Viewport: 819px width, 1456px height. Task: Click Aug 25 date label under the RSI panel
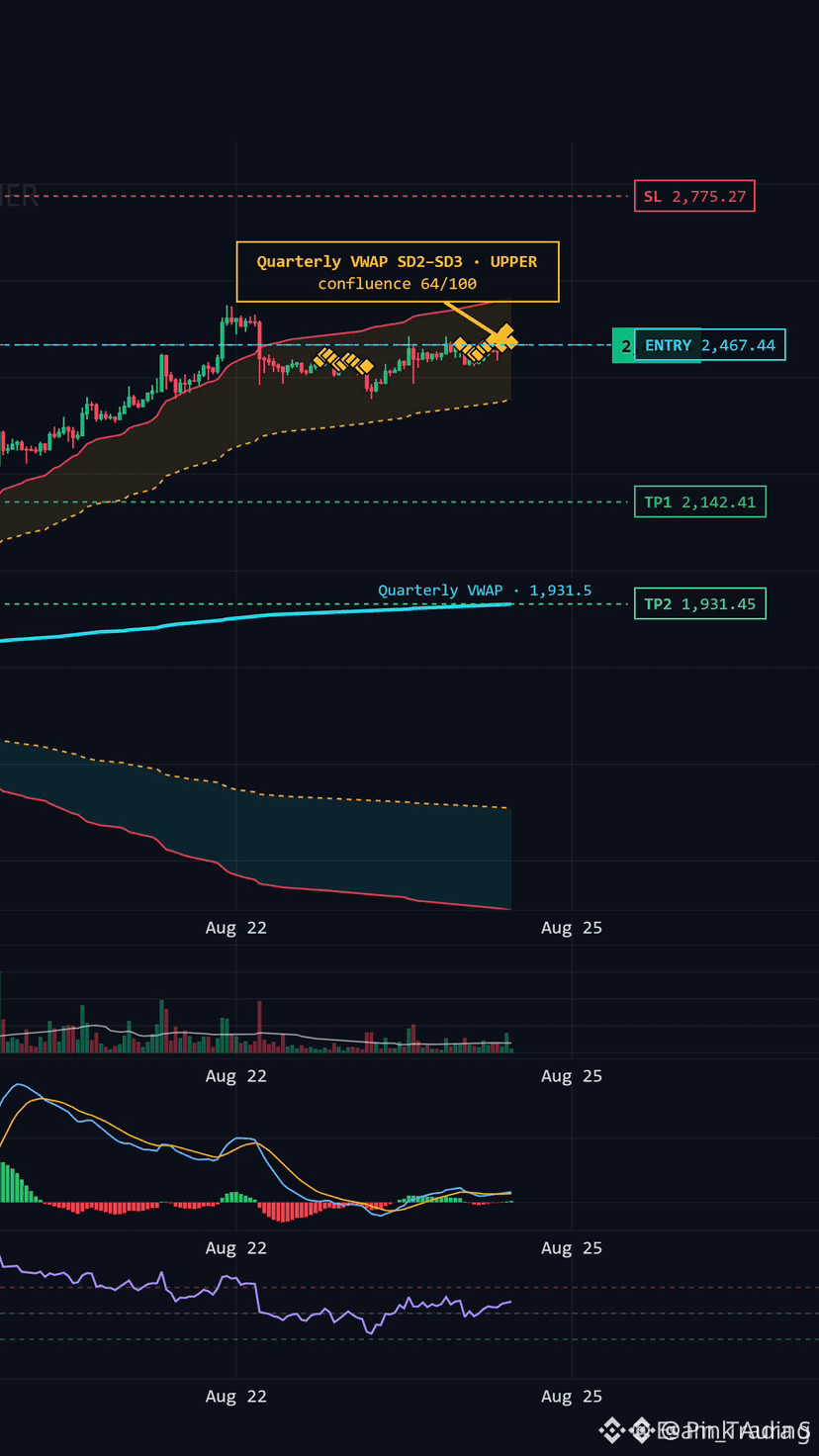click(x=572, y=1397)
